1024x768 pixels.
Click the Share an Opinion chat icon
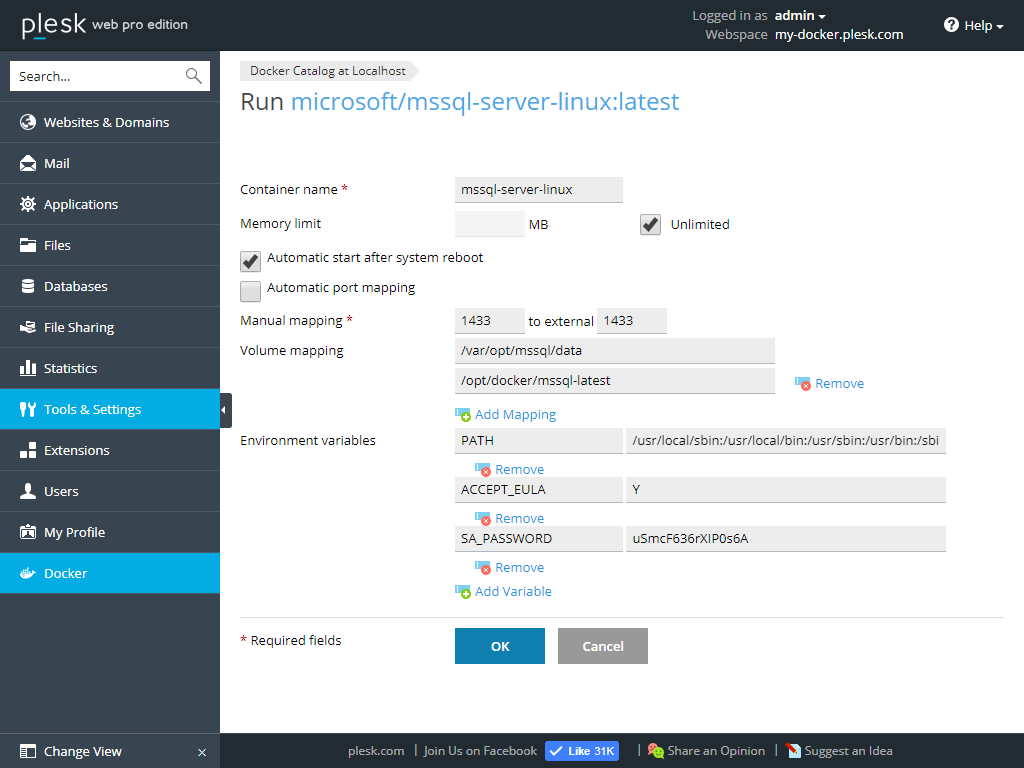(656, 751)
